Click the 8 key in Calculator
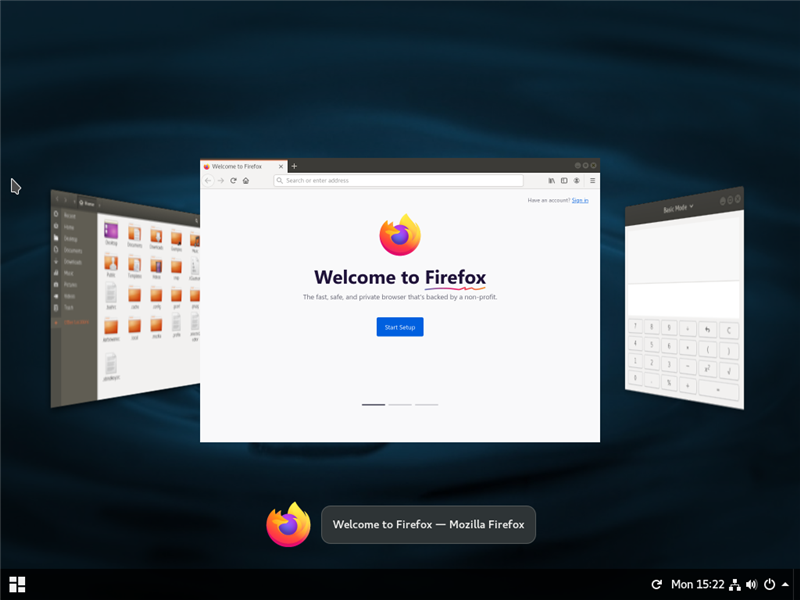 pyautogui.click(x=652, y=327)
